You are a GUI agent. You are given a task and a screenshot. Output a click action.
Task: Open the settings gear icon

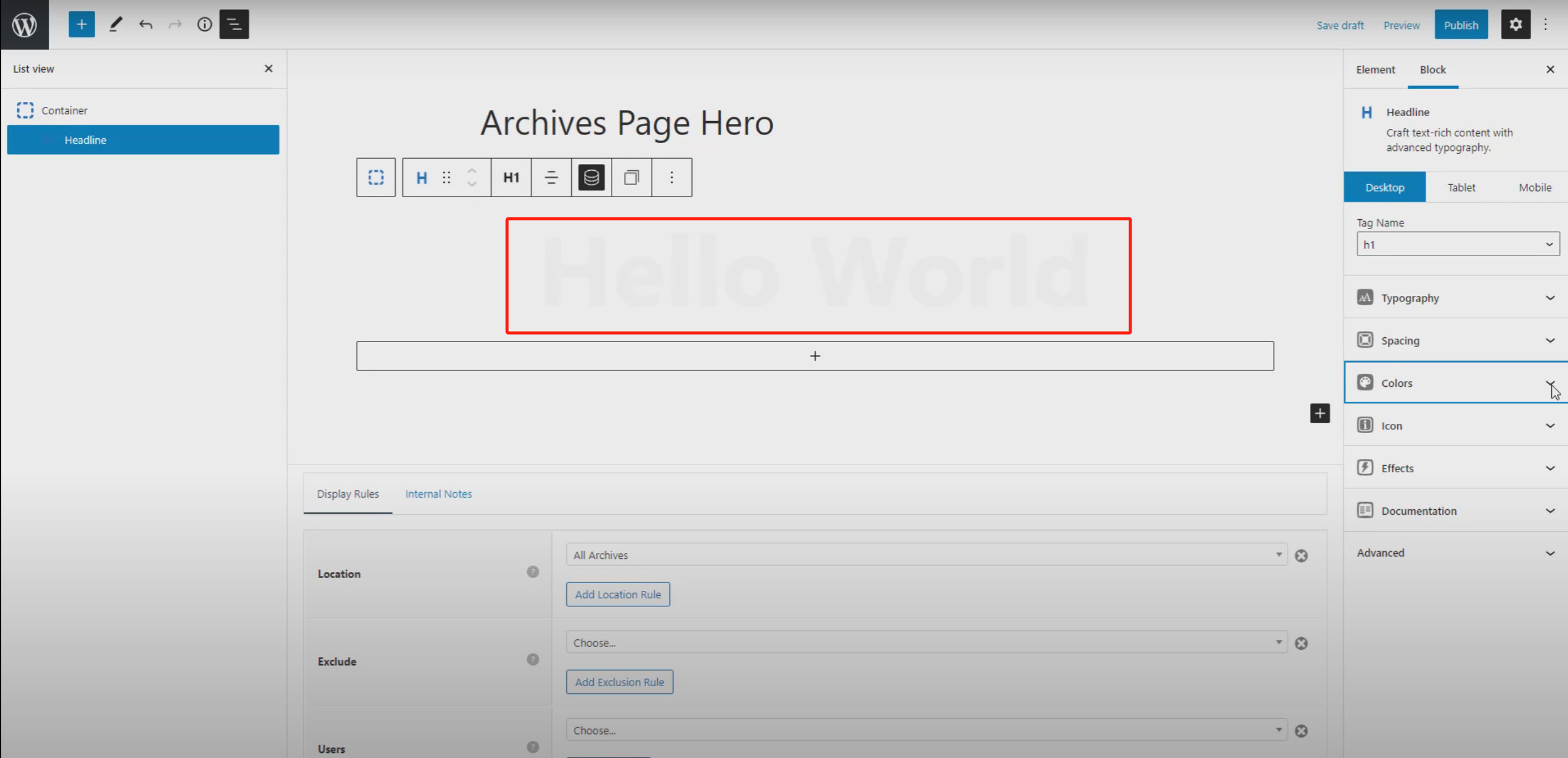click(x=1515, y=25)
